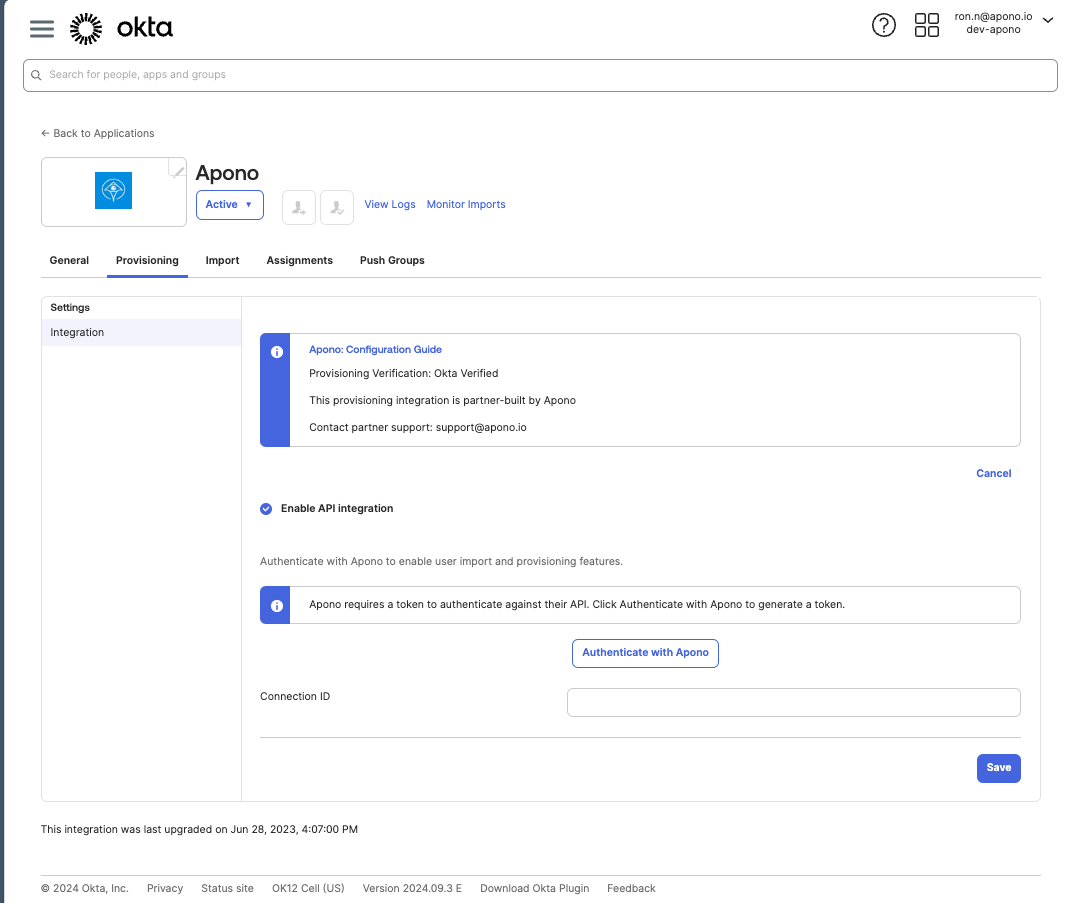1071x903 pixels.
Task: Switch to the Assignments tab
Action: coord(299,261)
